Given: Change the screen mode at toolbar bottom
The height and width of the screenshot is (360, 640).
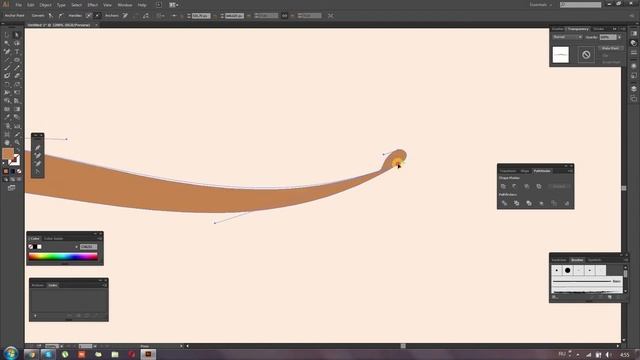Looking at the screenshot, I should tap(11, 188).
